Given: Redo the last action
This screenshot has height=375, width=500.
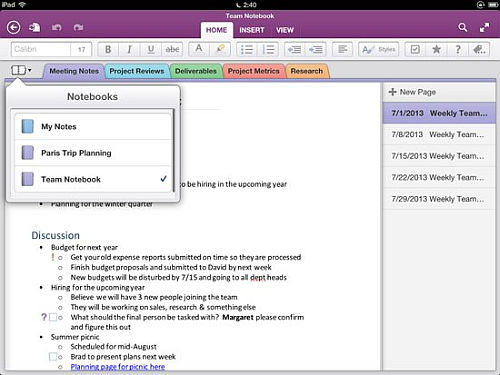Looking at the screenshot, I should point(79,27).
